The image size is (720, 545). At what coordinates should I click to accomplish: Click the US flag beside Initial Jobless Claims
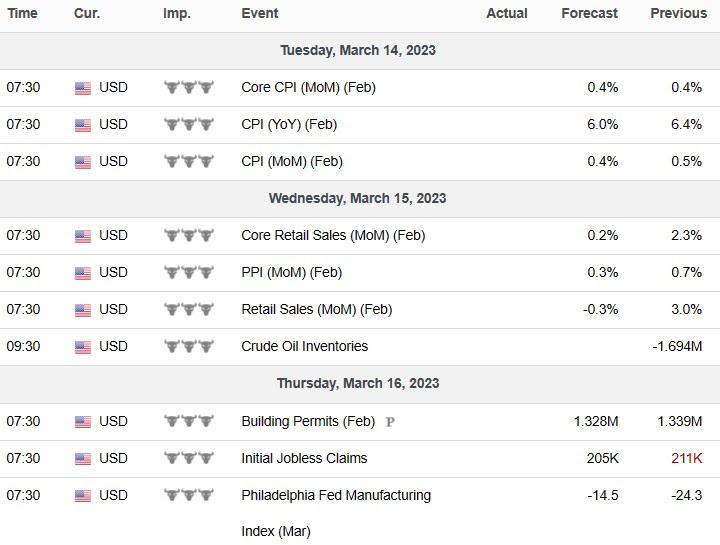point(83,459)
